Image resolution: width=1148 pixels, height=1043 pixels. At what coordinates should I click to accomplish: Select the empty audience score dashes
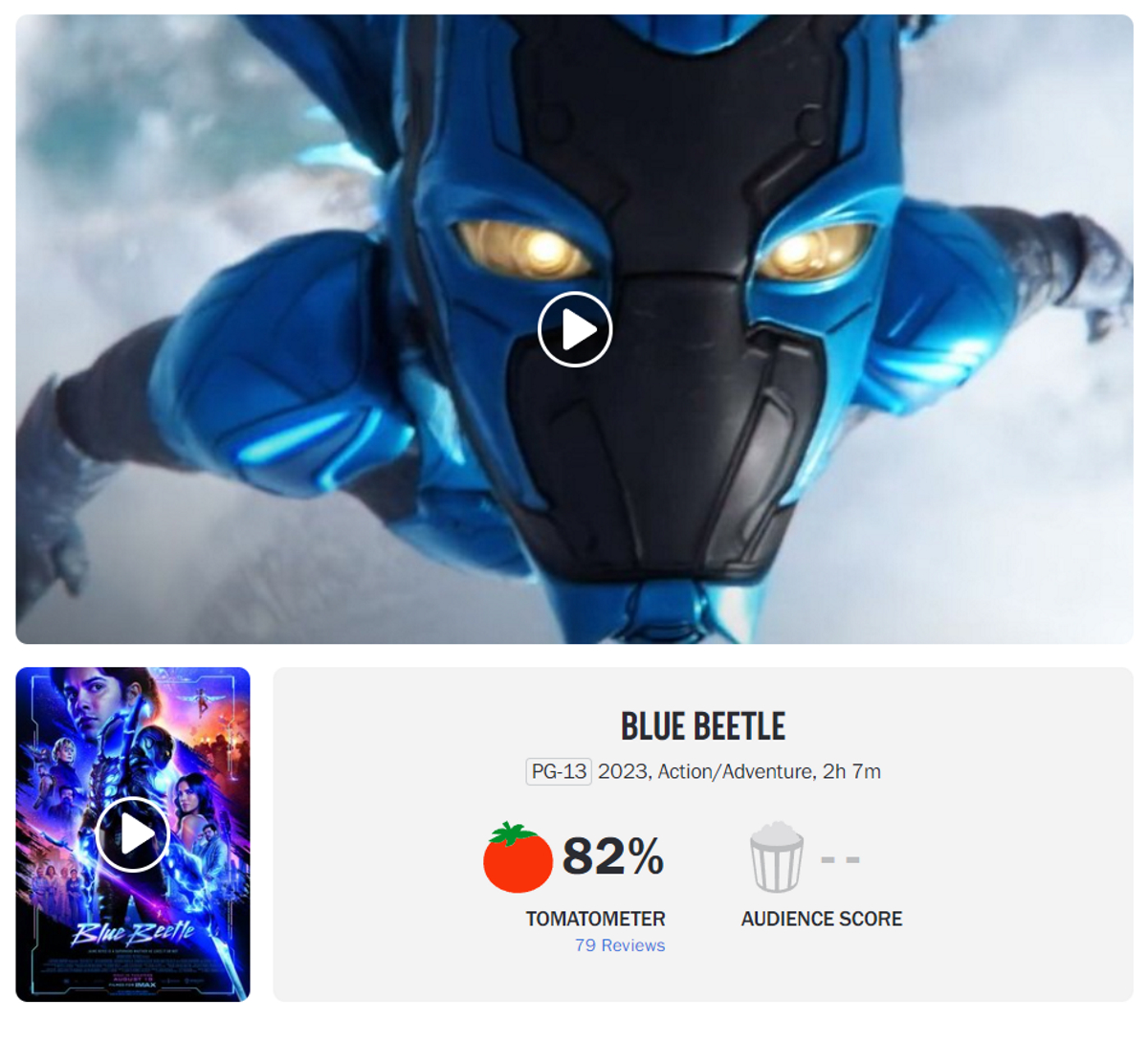840,858
